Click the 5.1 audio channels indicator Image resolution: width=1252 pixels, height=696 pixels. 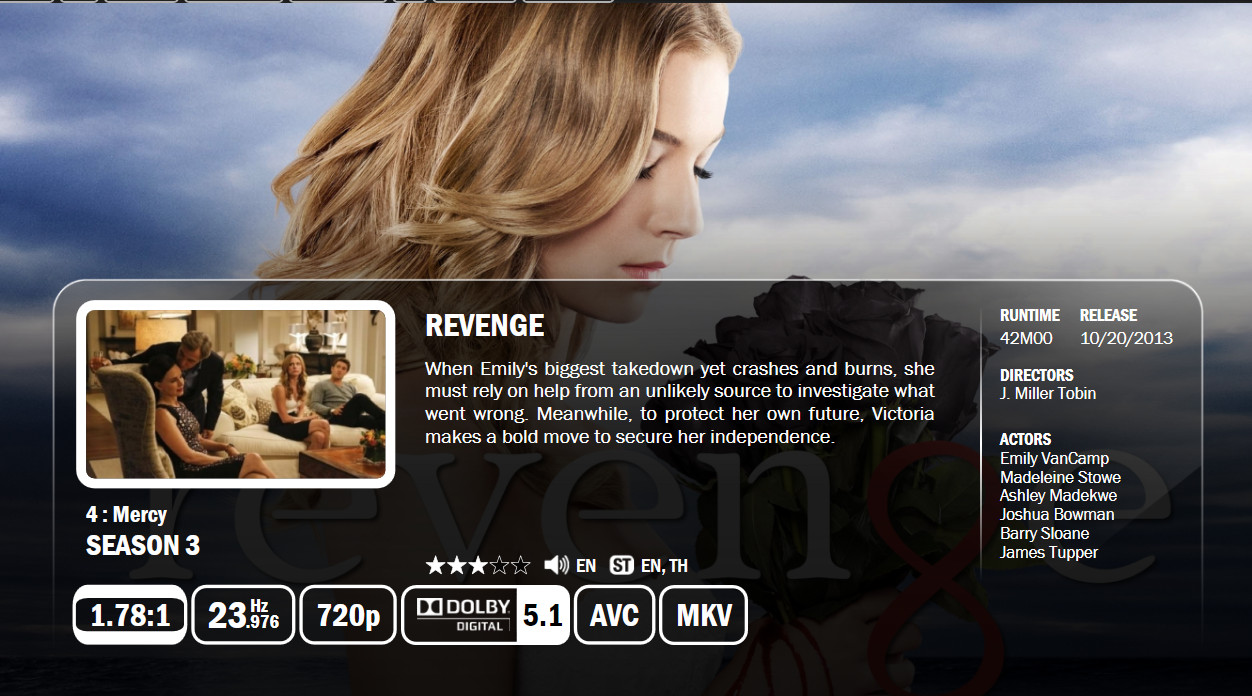point(543,615)
